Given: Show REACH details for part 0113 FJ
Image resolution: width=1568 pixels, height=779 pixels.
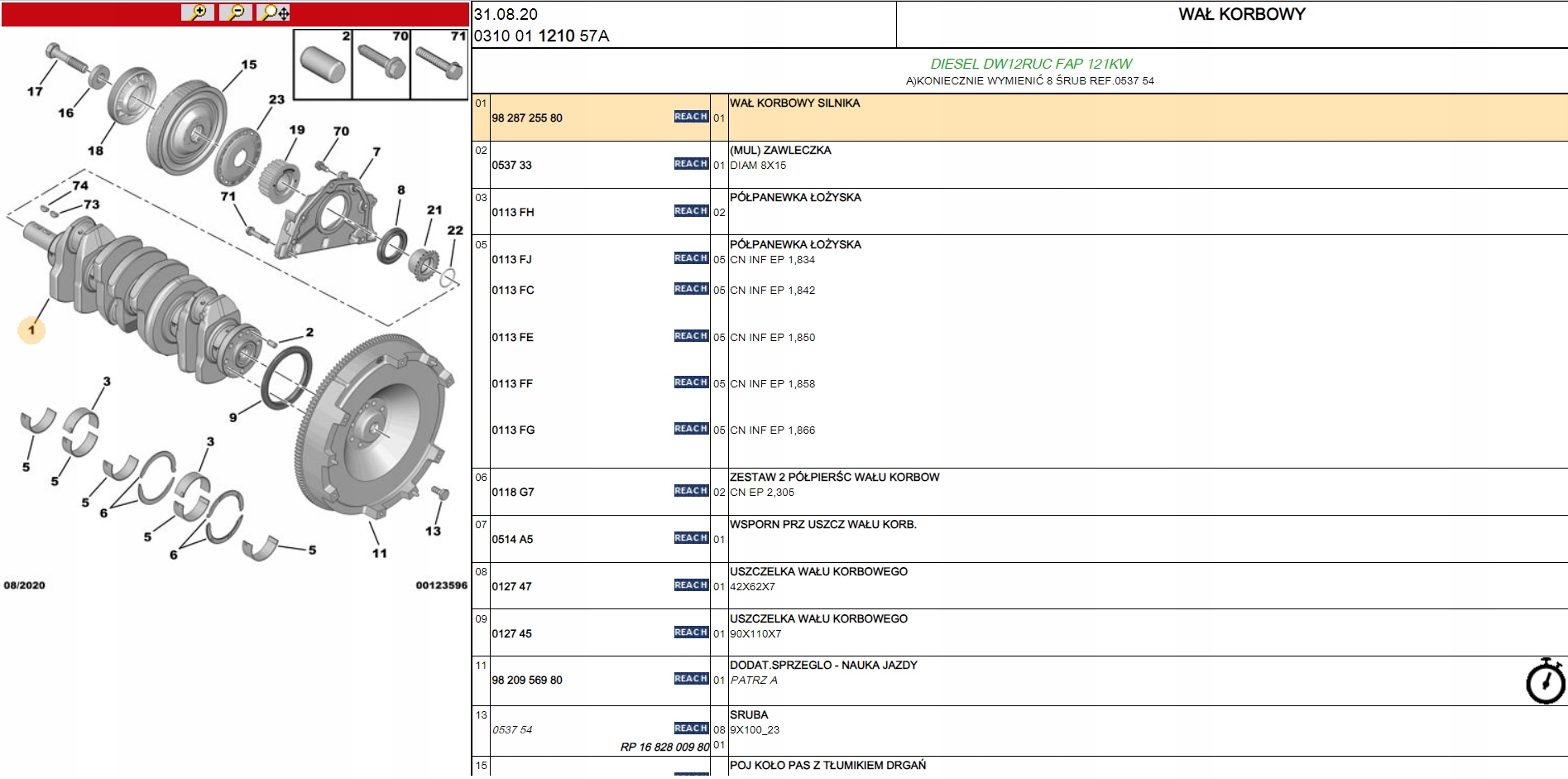Looking at the screenshot, I should click(x=691, y=258).
